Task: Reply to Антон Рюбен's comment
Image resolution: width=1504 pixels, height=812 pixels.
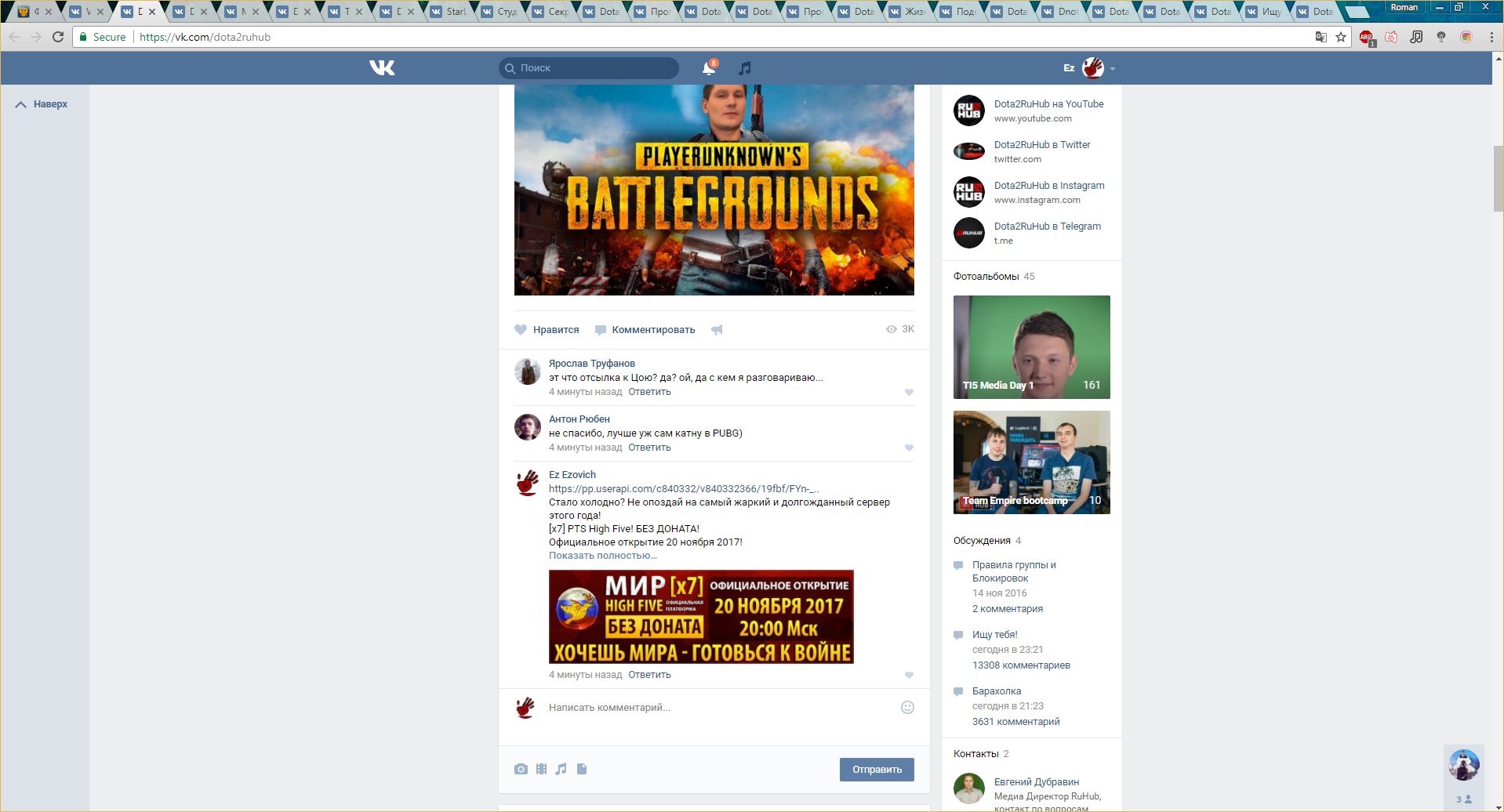Action: click(x=649, y=448)
